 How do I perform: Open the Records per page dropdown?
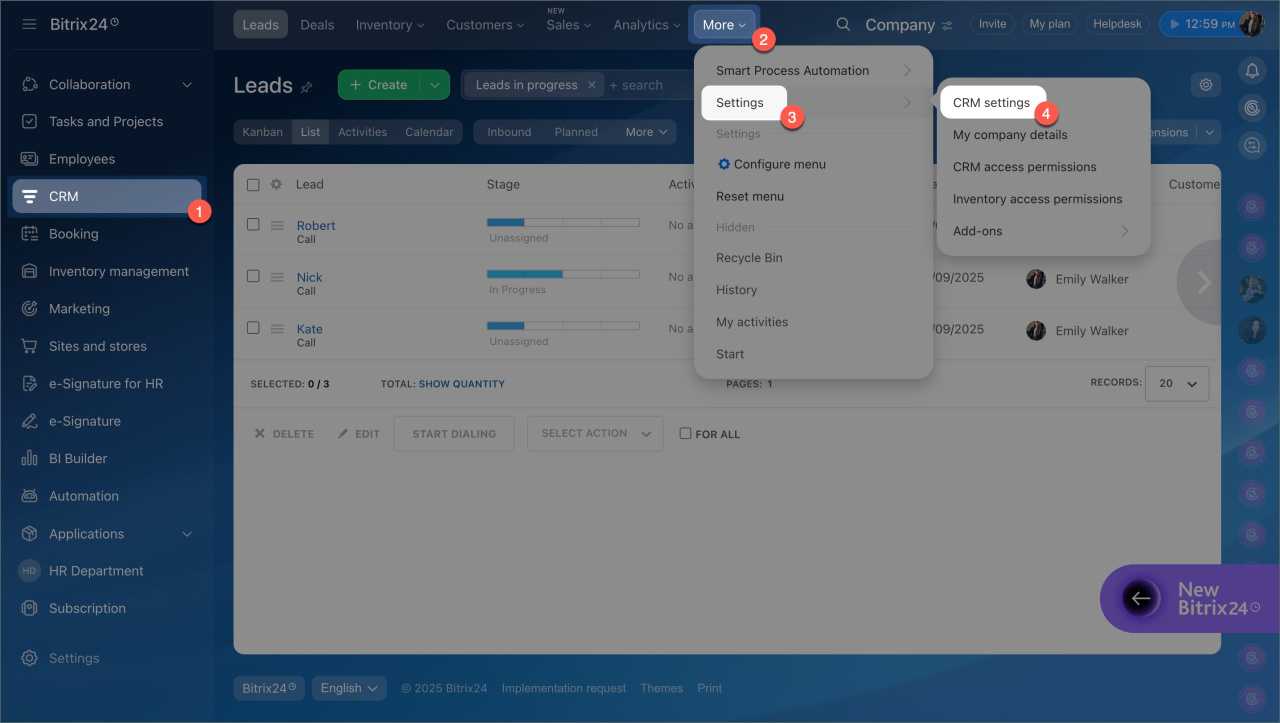tap(1179, 384)
